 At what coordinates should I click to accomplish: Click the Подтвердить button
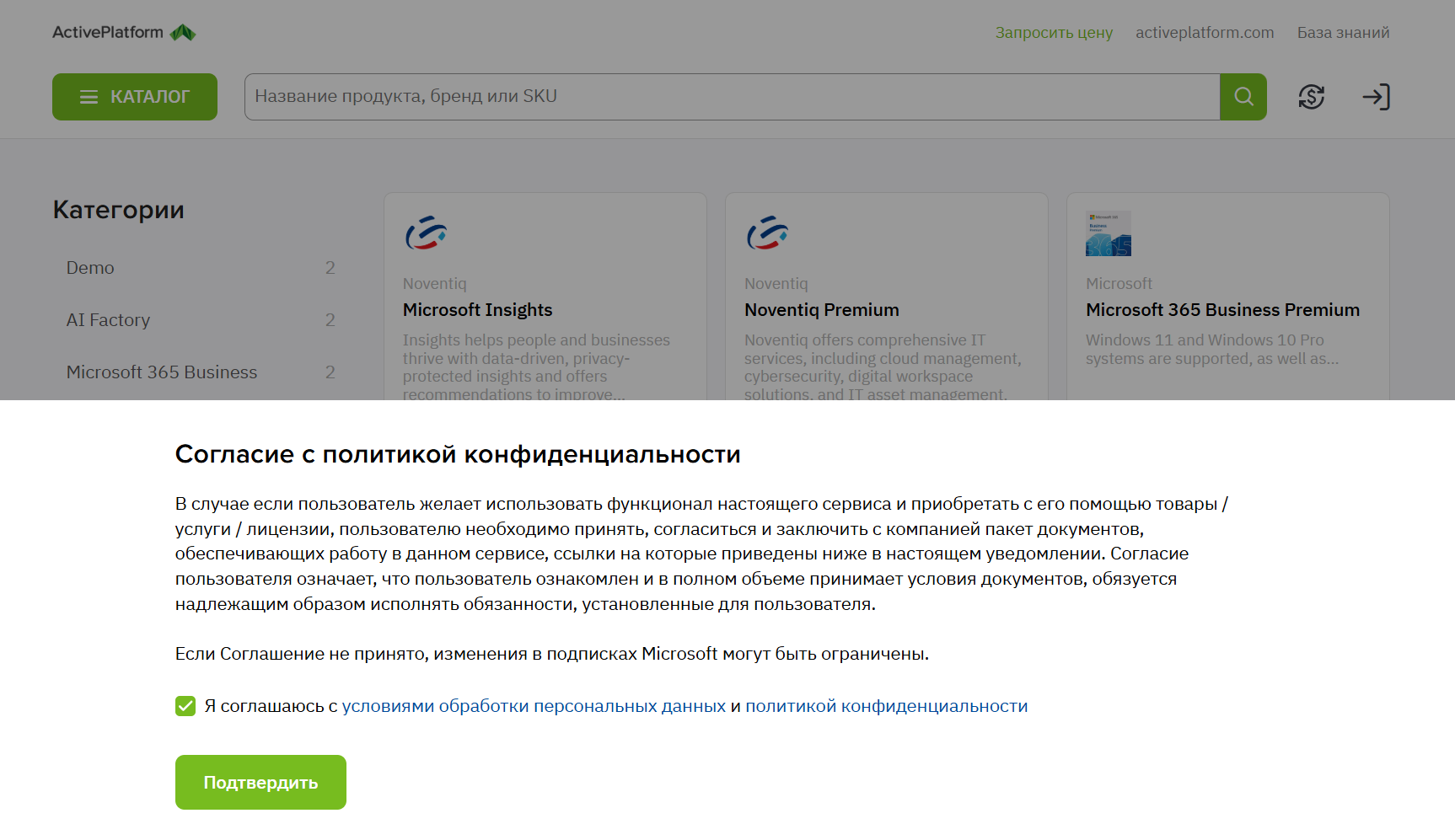pyautogui.click(x=260, y=783)
